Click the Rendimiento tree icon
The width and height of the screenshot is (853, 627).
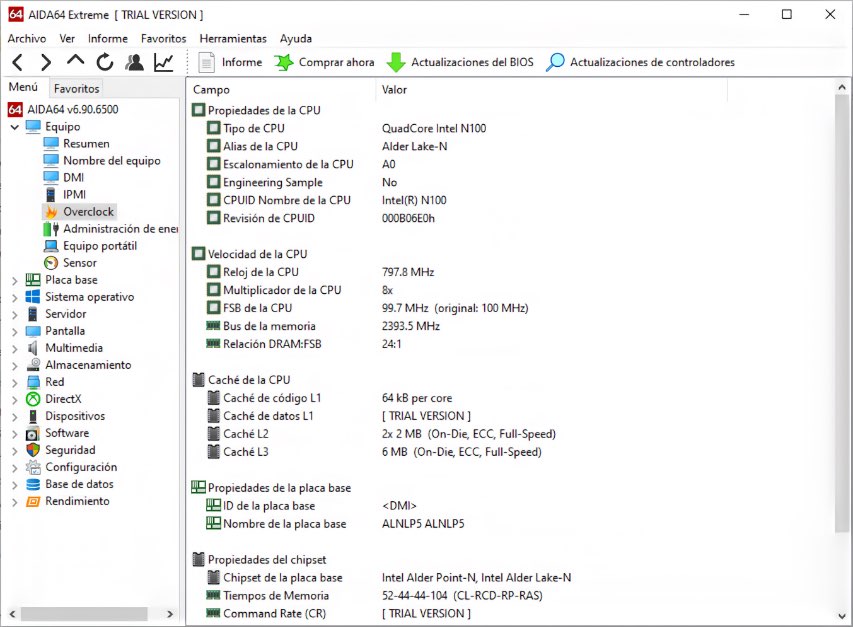click(33, 501)
